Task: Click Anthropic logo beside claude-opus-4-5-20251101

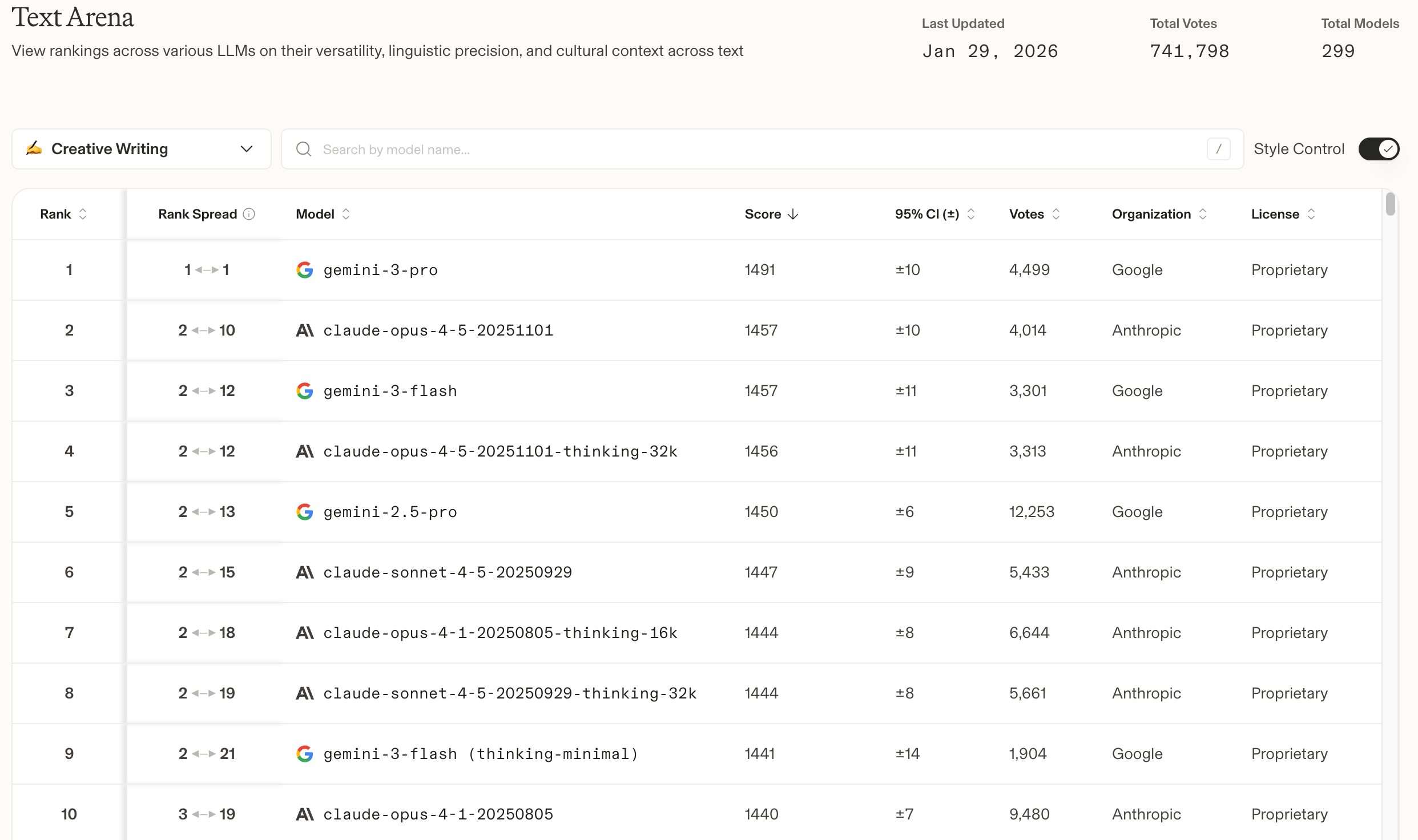Action: pyautogui.click(x=305, y=330)
